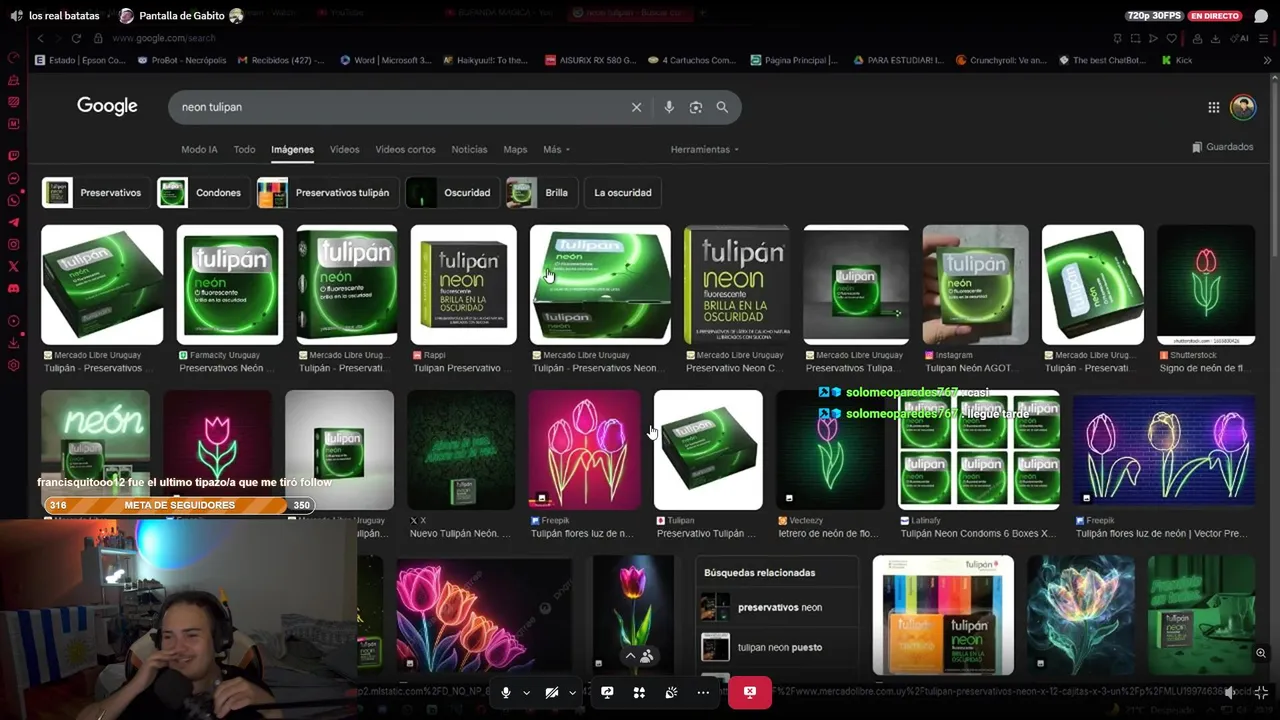1280x720 pixels.
Task: Toggle screen sharing in call bar
Action: tap(607, 692)
